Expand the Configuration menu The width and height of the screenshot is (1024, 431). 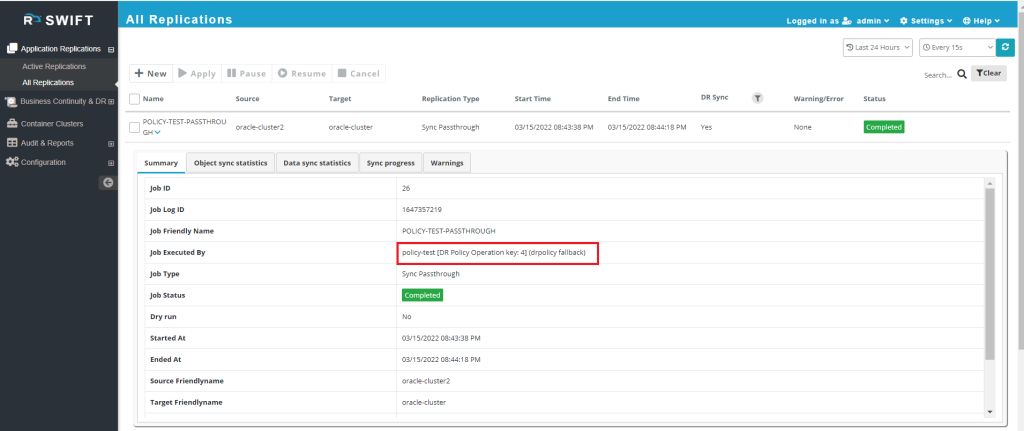(110, 163)
